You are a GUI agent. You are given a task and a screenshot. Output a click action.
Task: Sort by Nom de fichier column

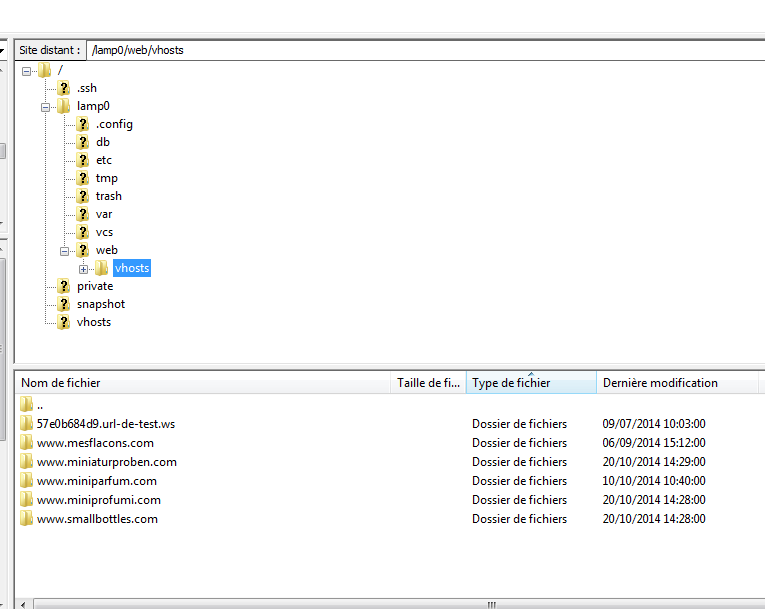coord(203,383)
